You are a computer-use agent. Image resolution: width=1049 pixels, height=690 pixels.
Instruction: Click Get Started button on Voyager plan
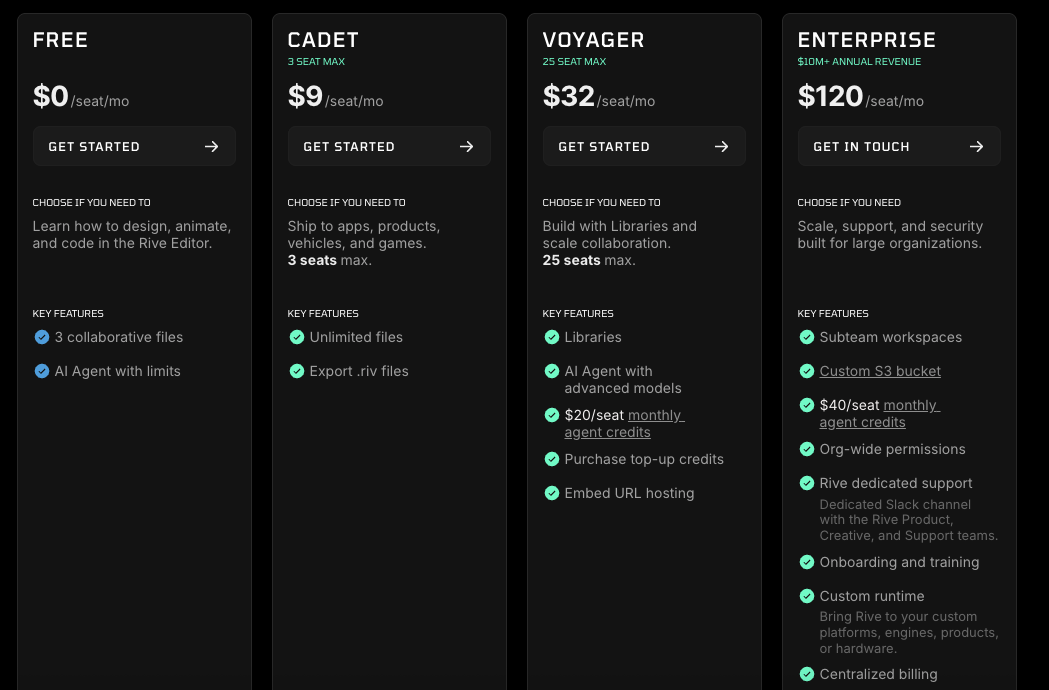(x=644, y=146)
